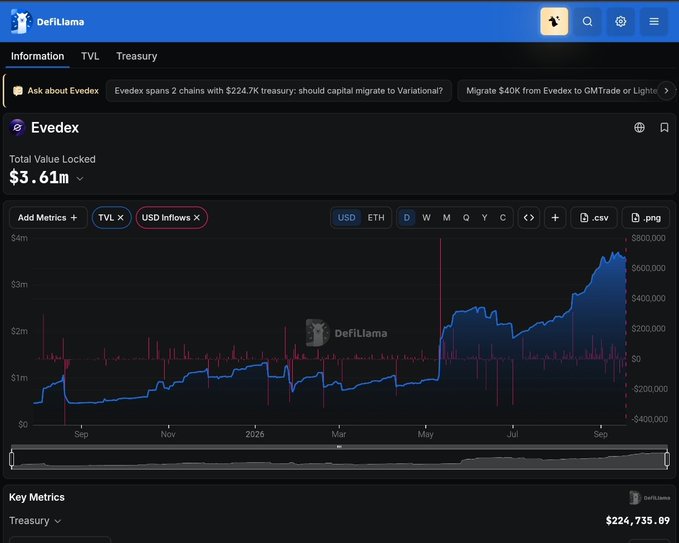The width and height of the screenshot is (679, 543).
Task: Switch to the TVL tab
Action: click(90, 56)
